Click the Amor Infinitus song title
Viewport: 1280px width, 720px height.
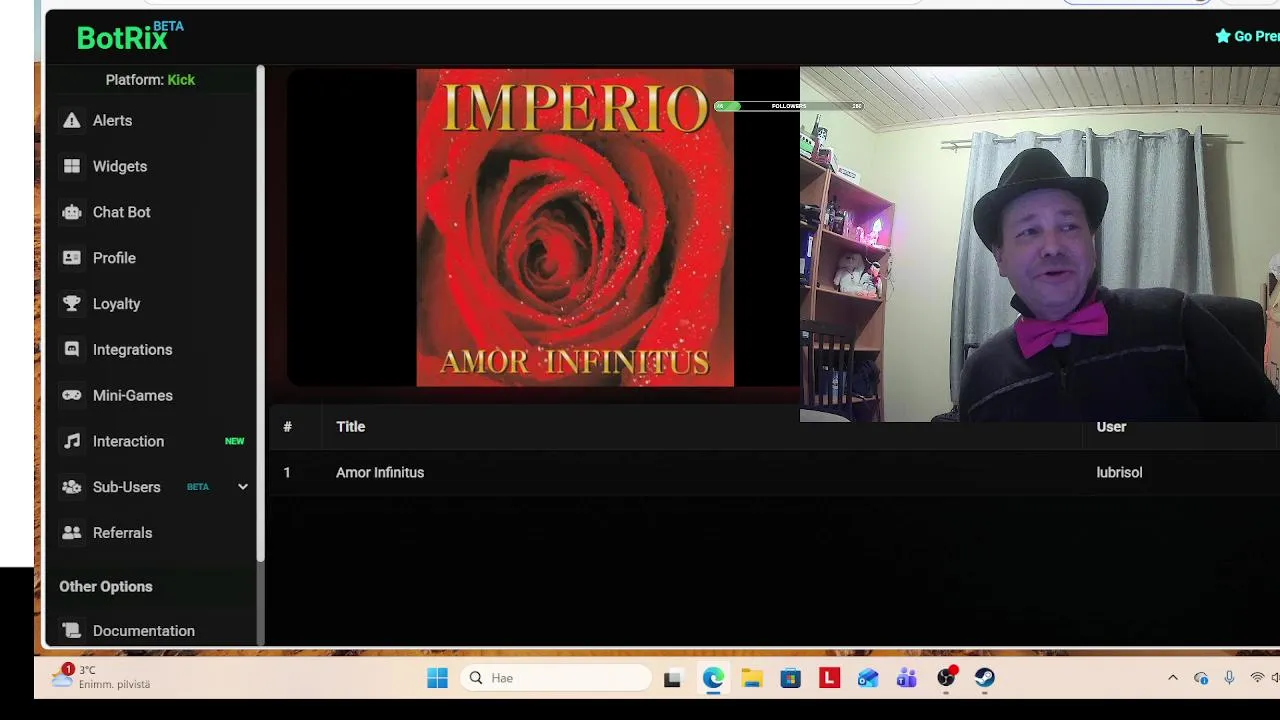coord(380,473)
